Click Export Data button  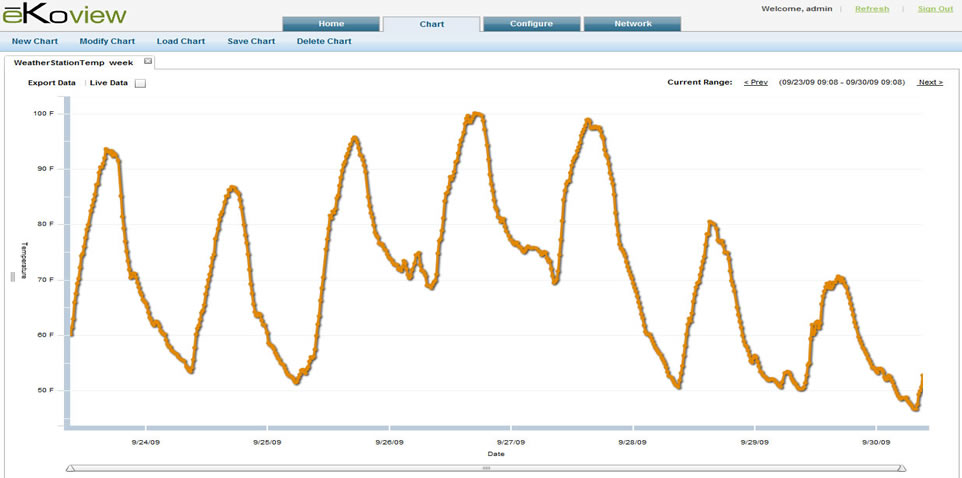[52, 83]
